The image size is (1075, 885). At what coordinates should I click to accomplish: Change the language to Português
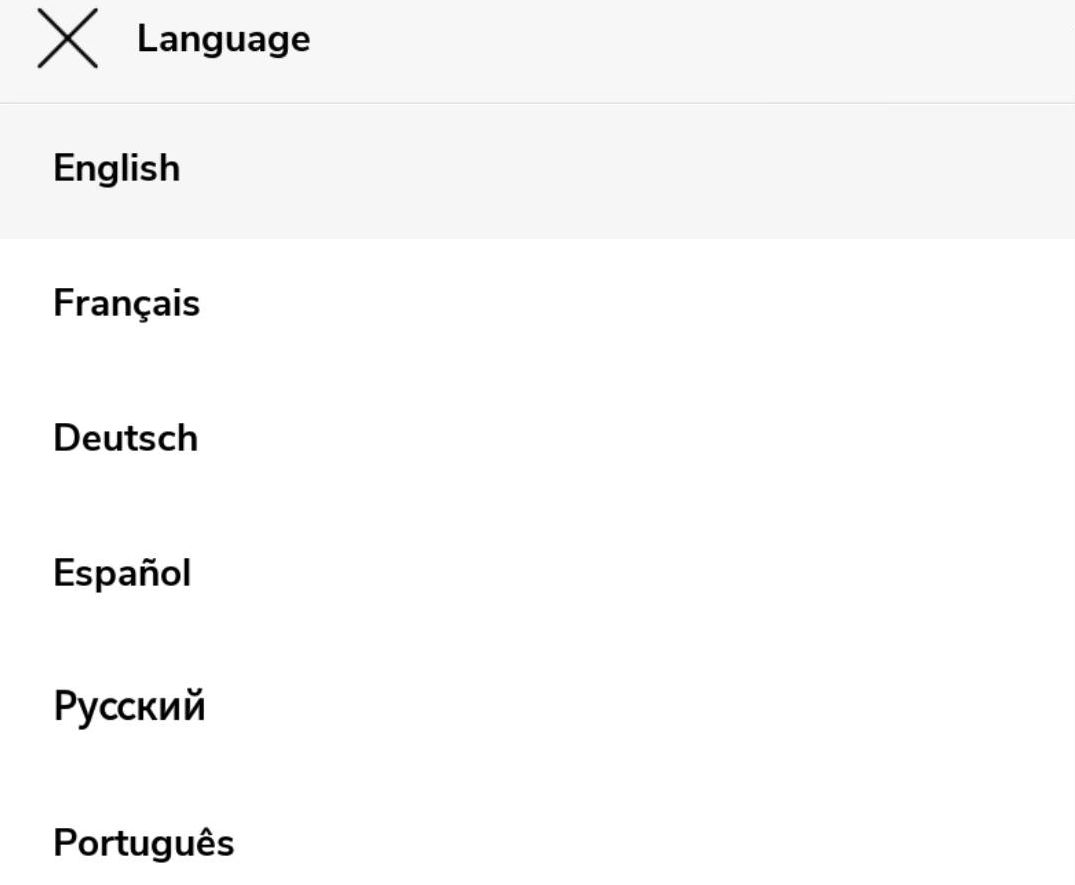coord(143,842)
